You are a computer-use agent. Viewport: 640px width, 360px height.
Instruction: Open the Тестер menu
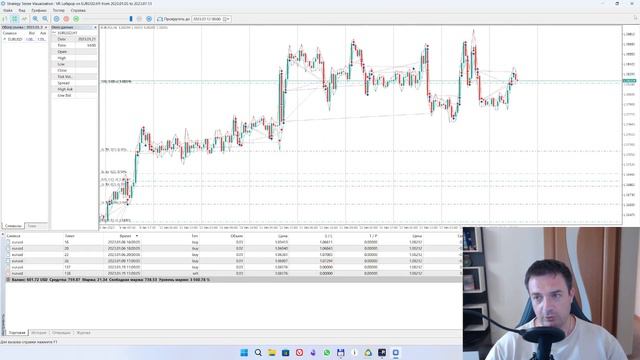tap(58, 10)
